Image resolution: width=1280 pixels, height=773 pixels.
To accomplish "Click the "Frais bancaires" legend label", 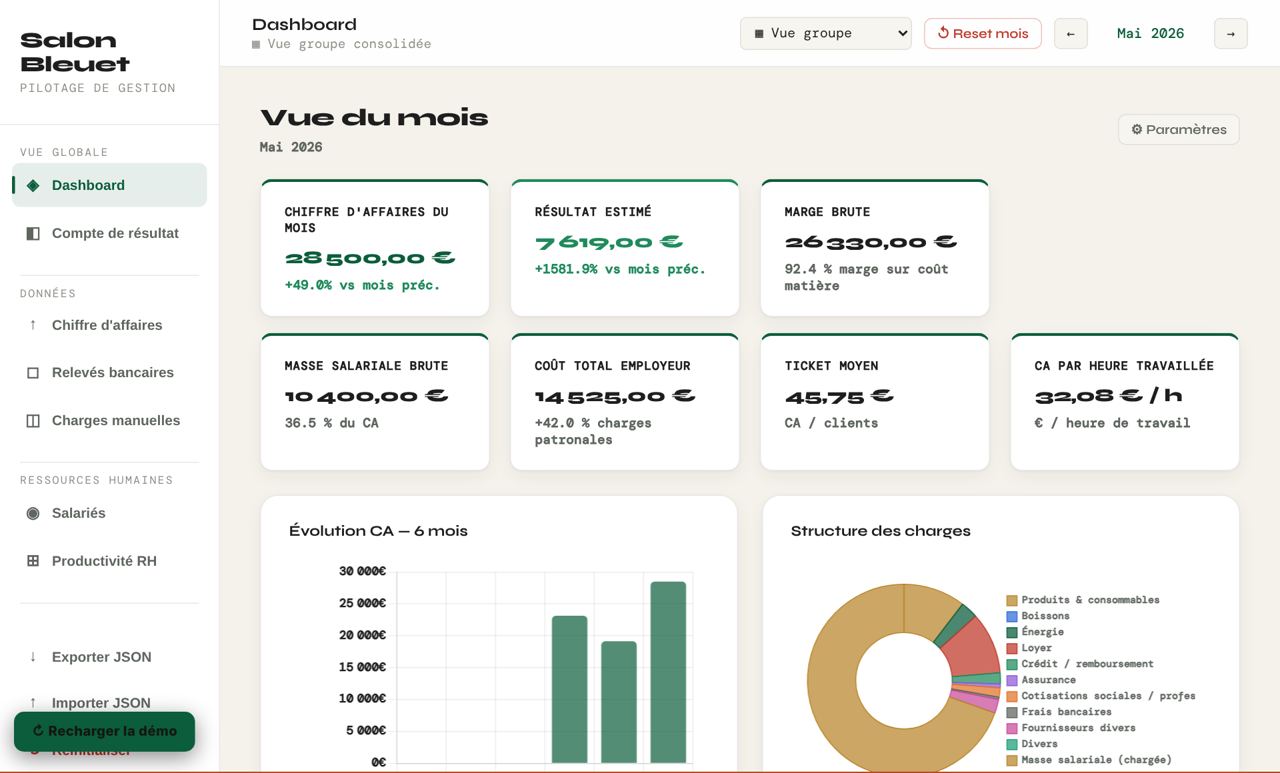I will 1066,712.
